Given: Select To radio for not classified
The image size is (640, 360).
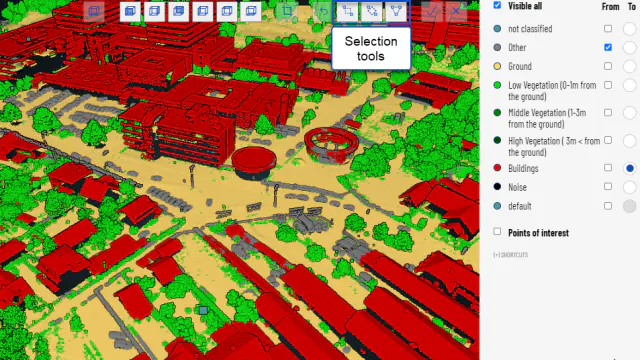Looking at the screenshot, I should point(629,29).
